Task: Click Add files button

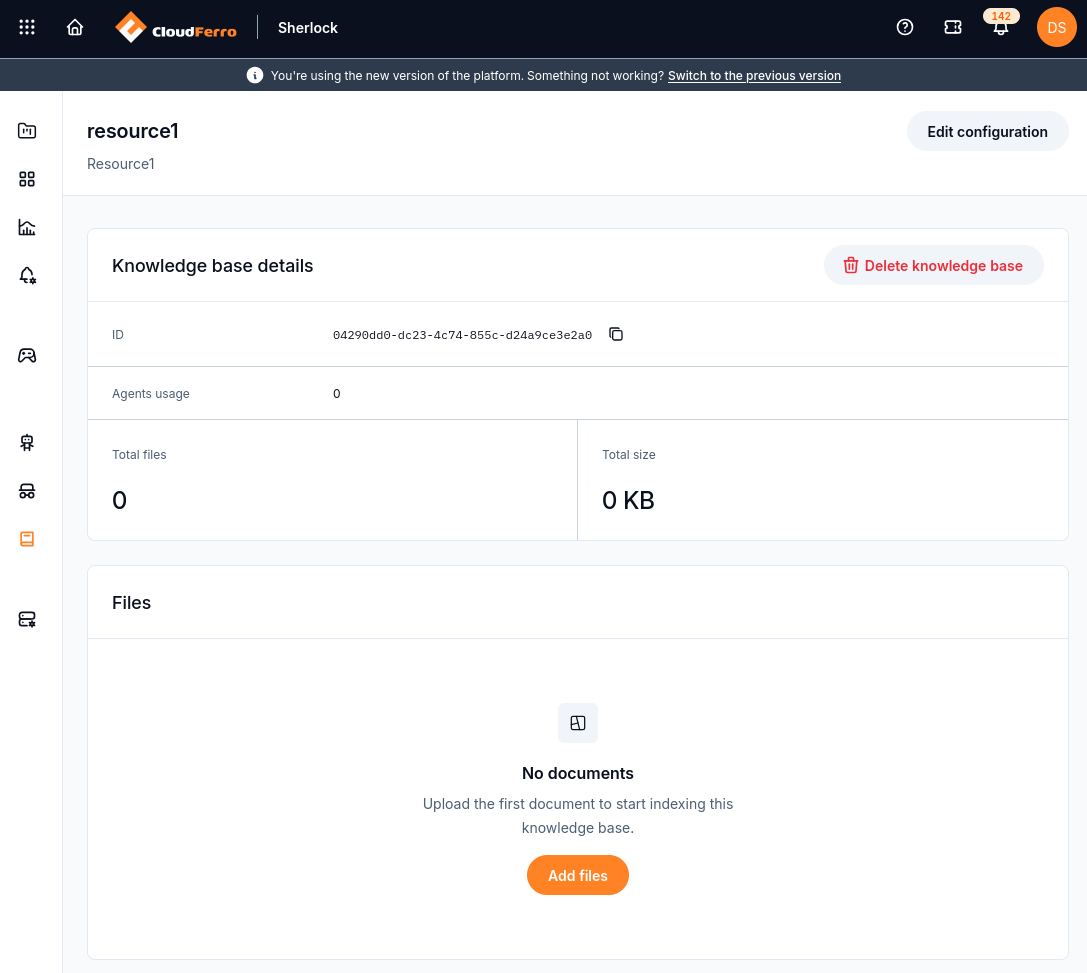Action: [578, 876]
